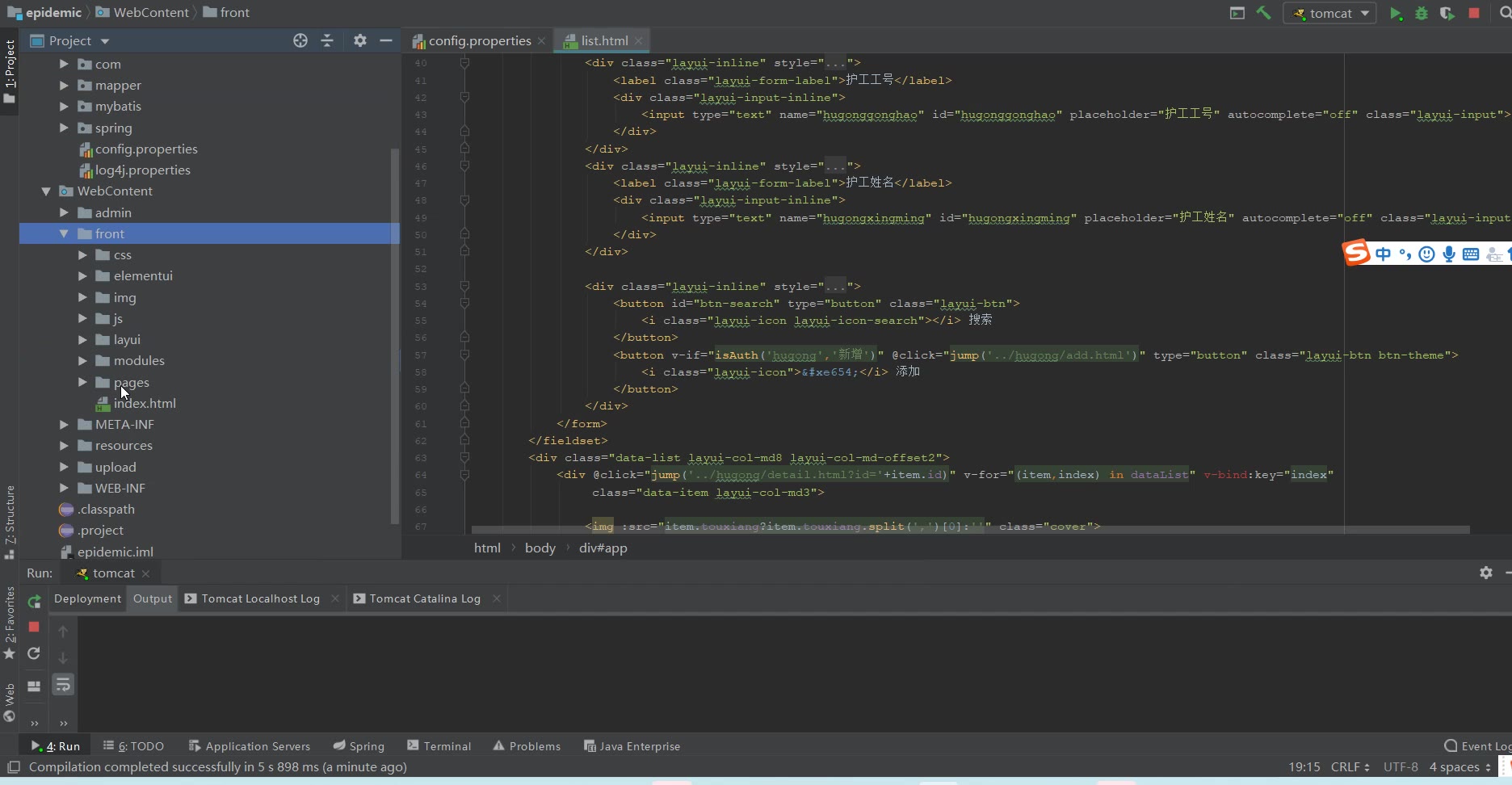Collapse the fold marker at line 53
This screenshot has width=1512, height=785.
[464, 286]
